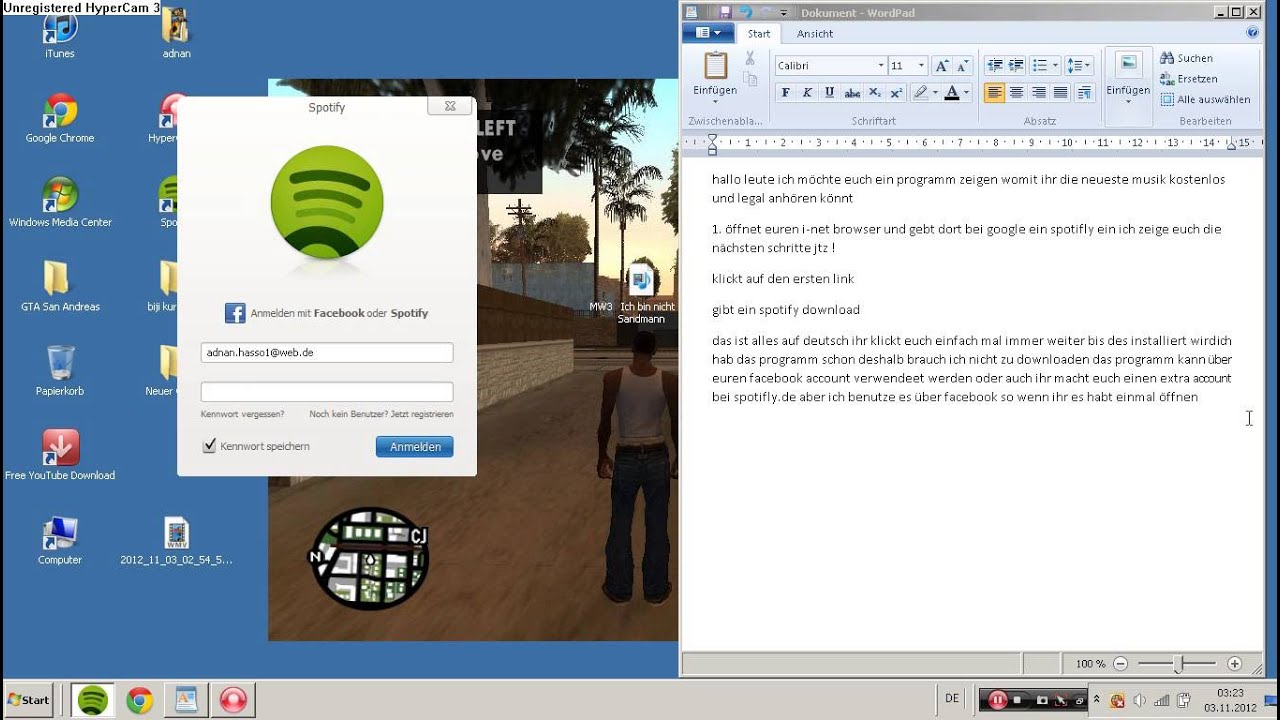Click the Windows Media Center desktop icon
Viewport: 1280px width, 720px height.
tap(60, 202)
